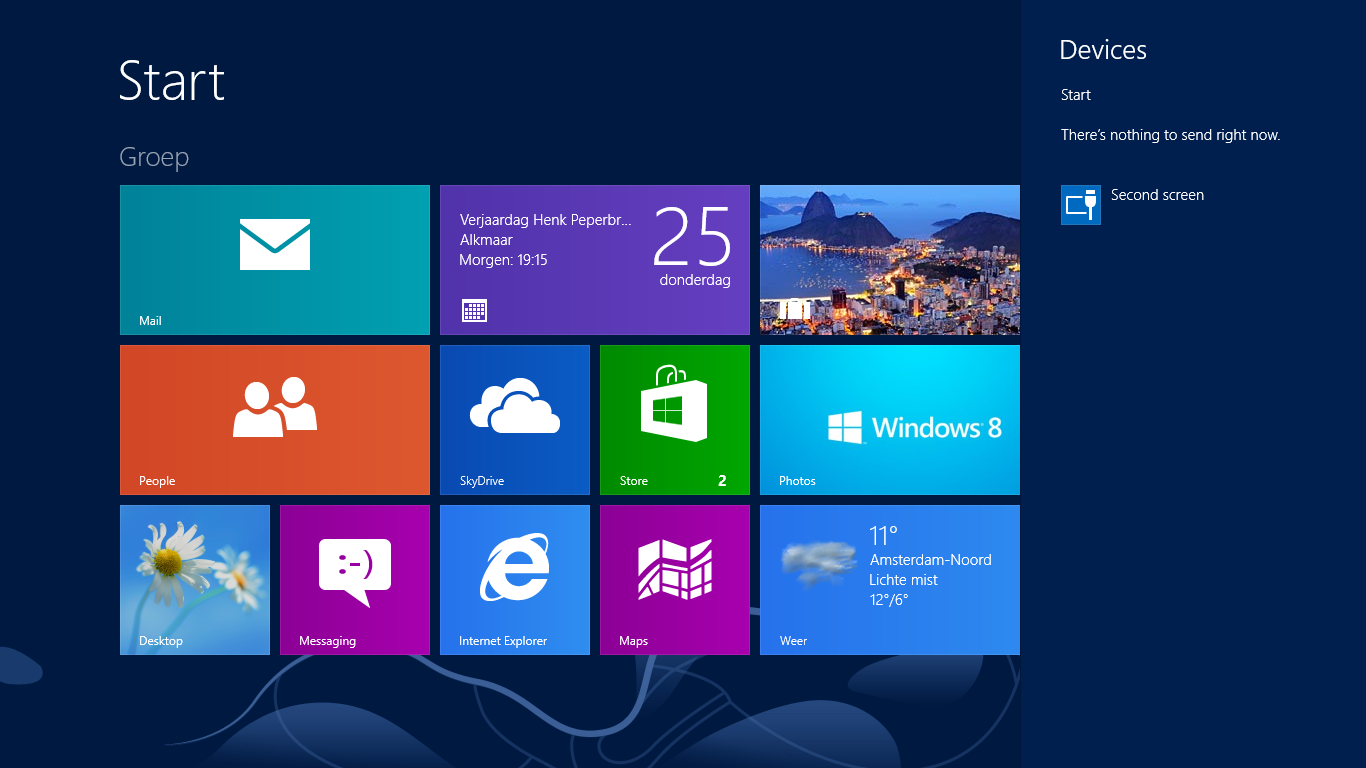
Task: Click the nothing to send message
Action: (x=1171, y=135)
